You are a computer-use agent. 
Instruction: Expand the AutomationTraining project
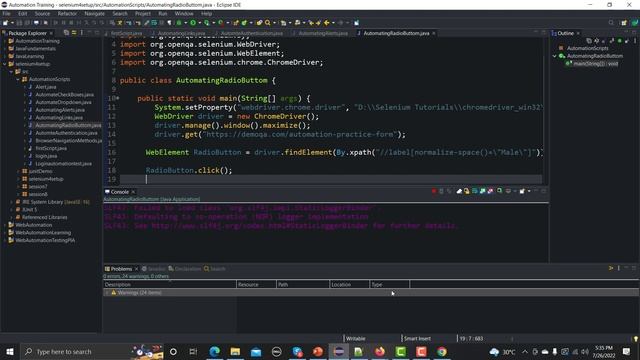pos(5,41)
